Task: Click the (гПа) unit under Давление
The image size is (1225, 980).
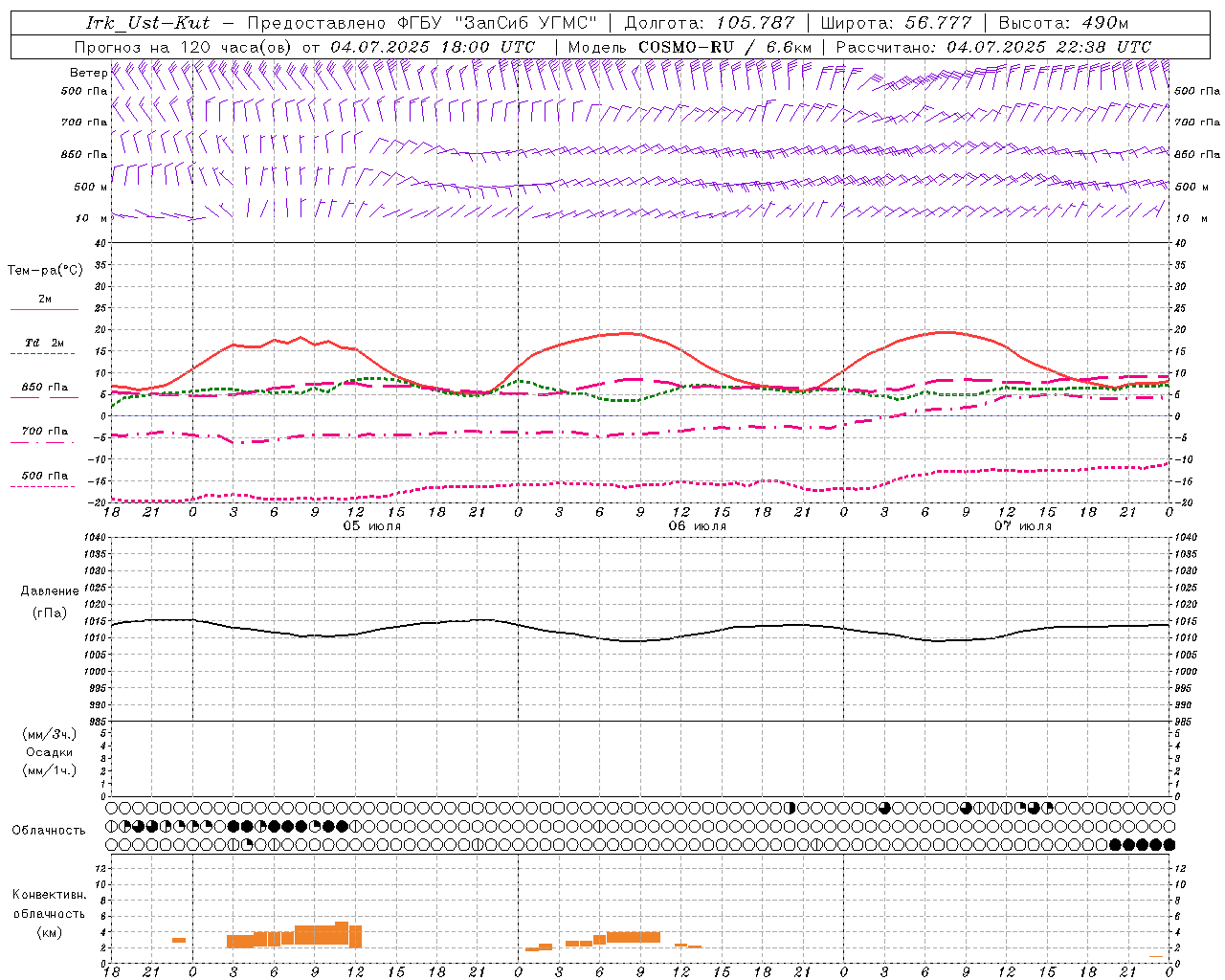Action: 50,613
